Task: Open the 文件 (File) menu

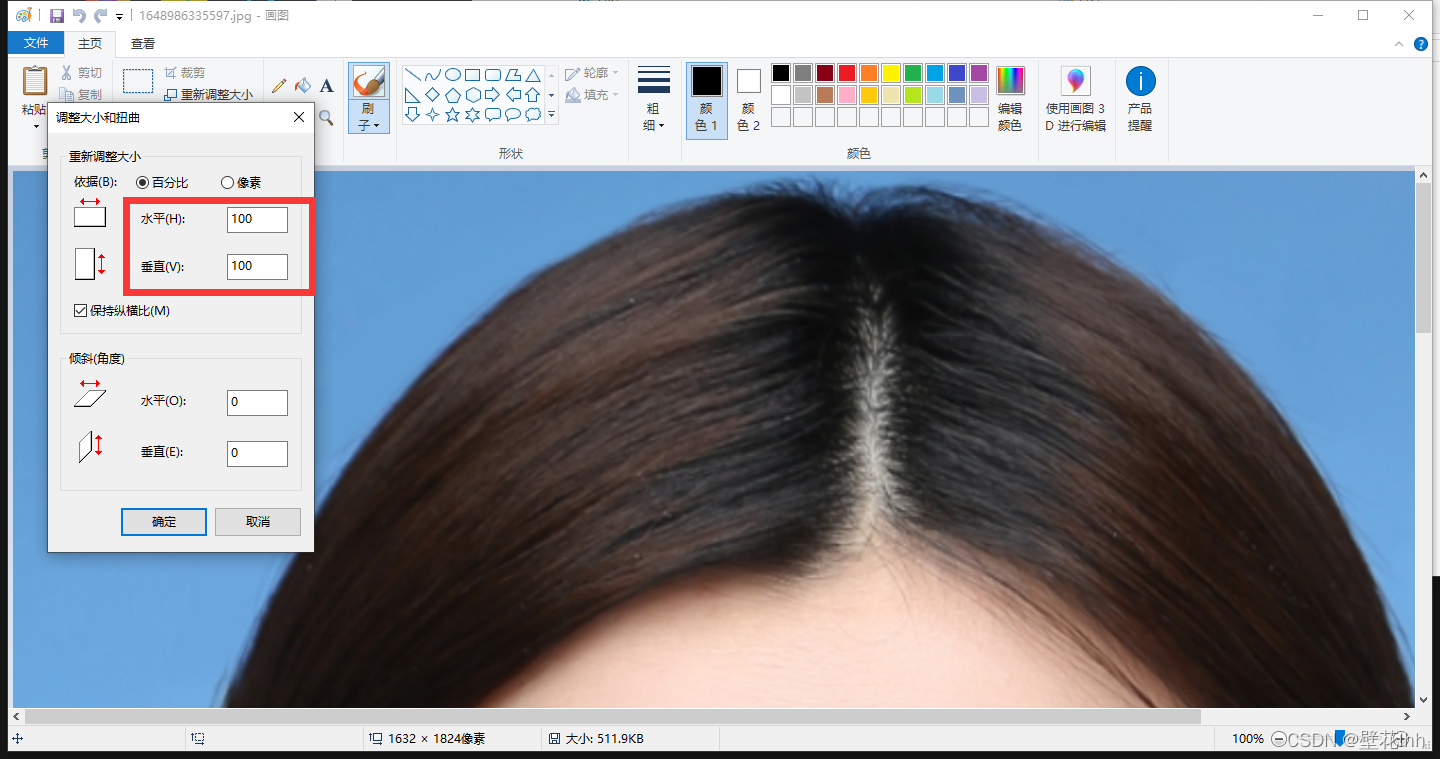Action: coord(36,44)
